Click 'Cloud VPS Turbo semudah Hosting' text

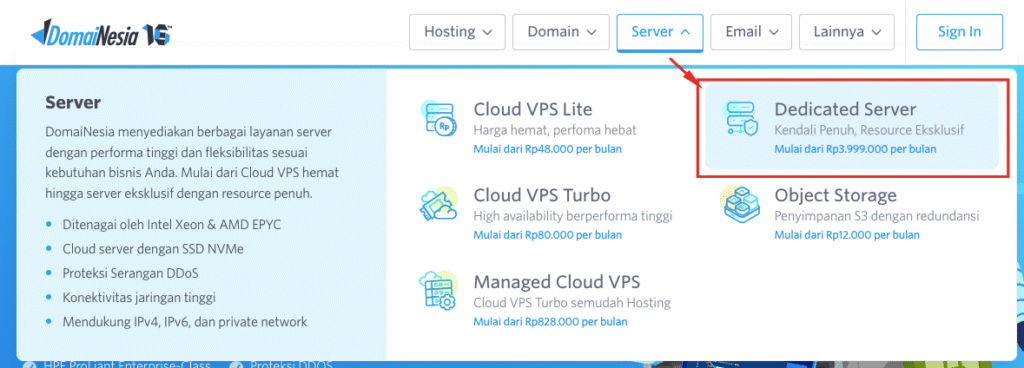tap(572, 303)
